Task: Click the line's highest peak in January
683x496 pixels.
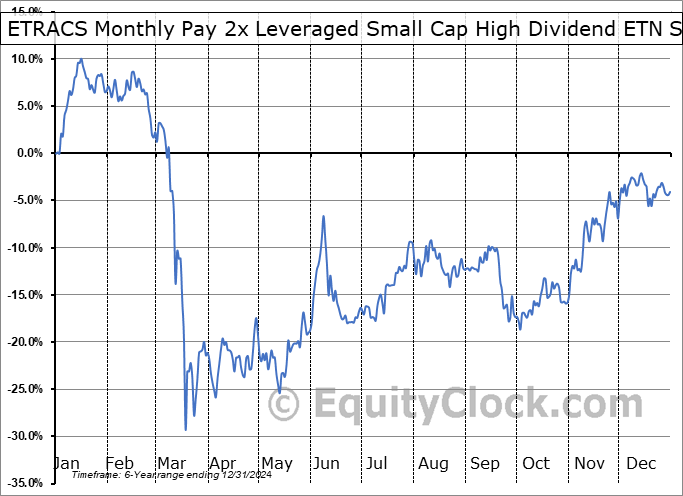Action: [x=80, y=60]
